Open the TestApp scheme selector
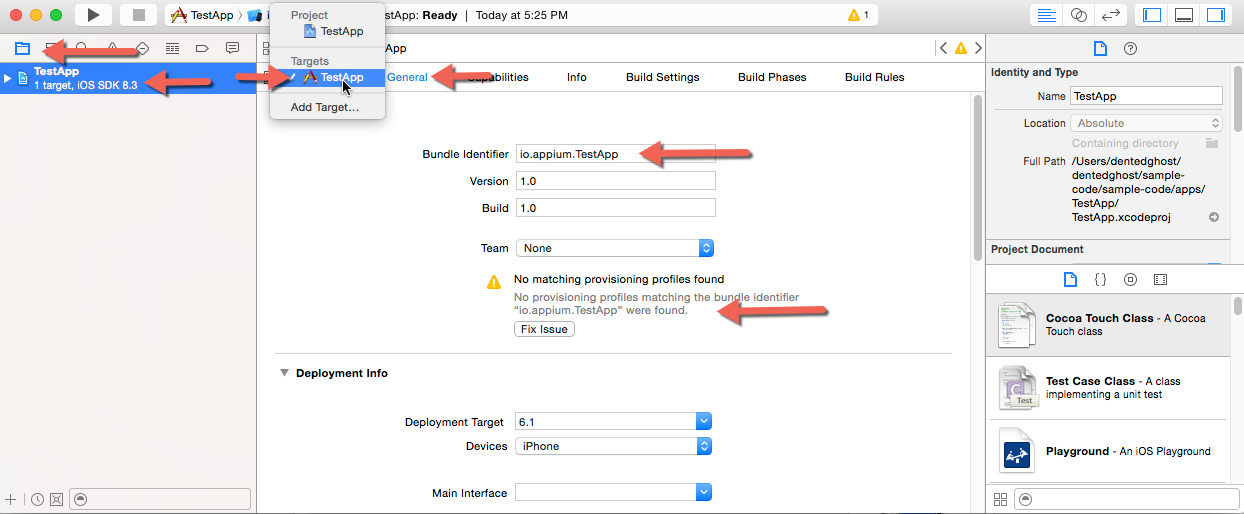The image size is (1244, 514). pos(204,15)
